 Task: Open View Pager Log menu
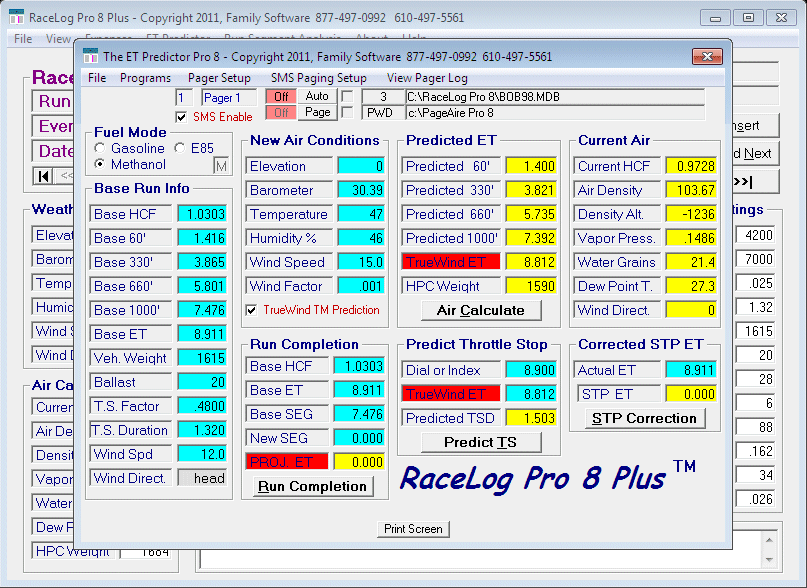pos(427,77)
